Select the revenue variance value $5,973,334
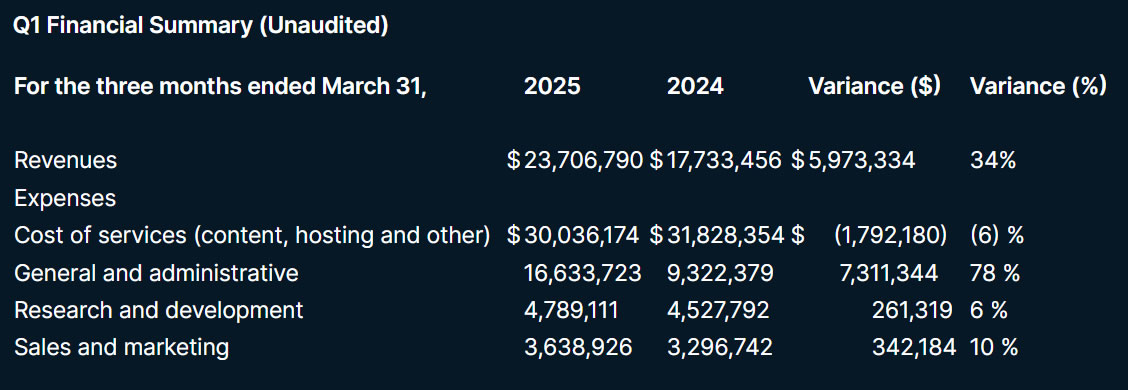The height and width of the screenshot is (390, 1128). 853,160
